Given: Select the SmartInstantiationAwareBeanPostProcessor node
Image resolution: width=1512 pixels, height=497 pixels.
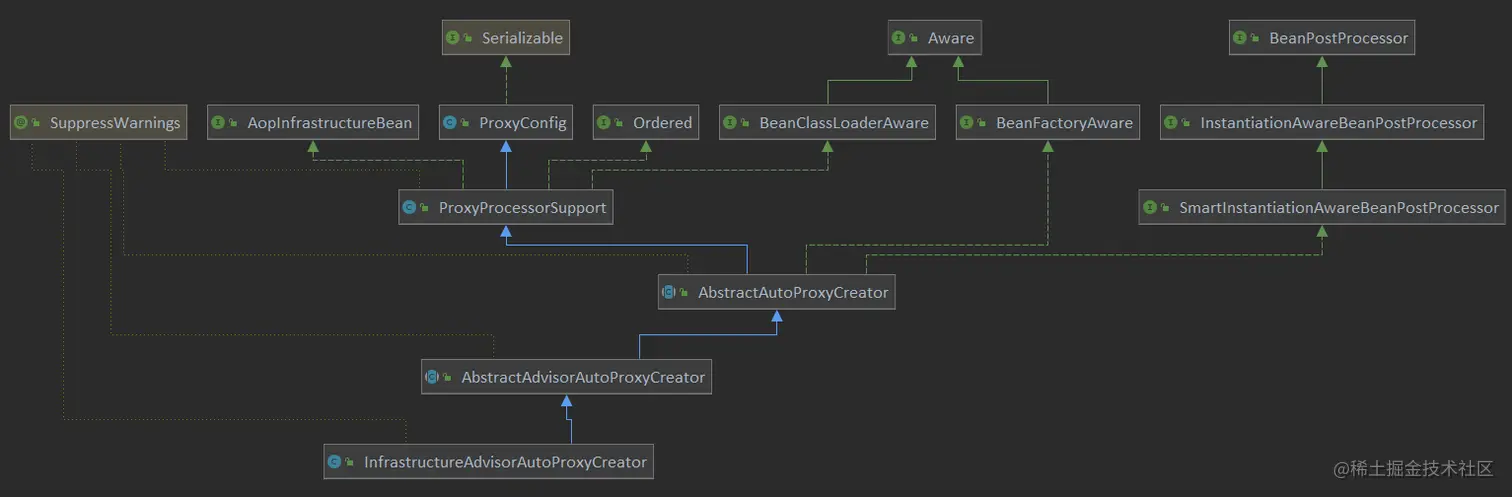Looking at the screenshot, I should click(x=1322, y=208).
